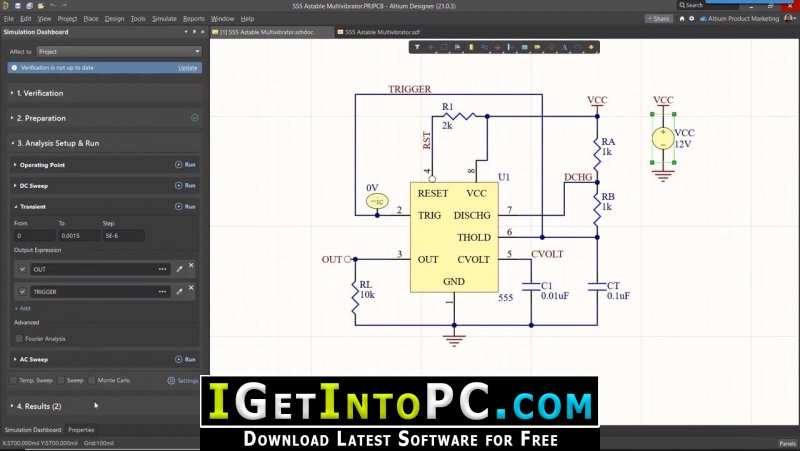Run the Transient analysis
The width and height of the screenshot is (800, 451).
point(185,207)
